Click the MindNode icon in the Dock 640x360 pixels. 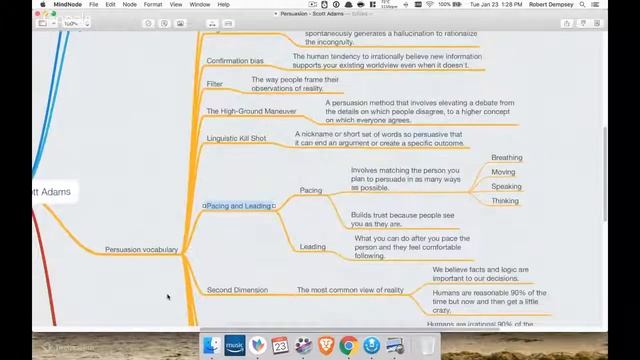click(258, 345)
